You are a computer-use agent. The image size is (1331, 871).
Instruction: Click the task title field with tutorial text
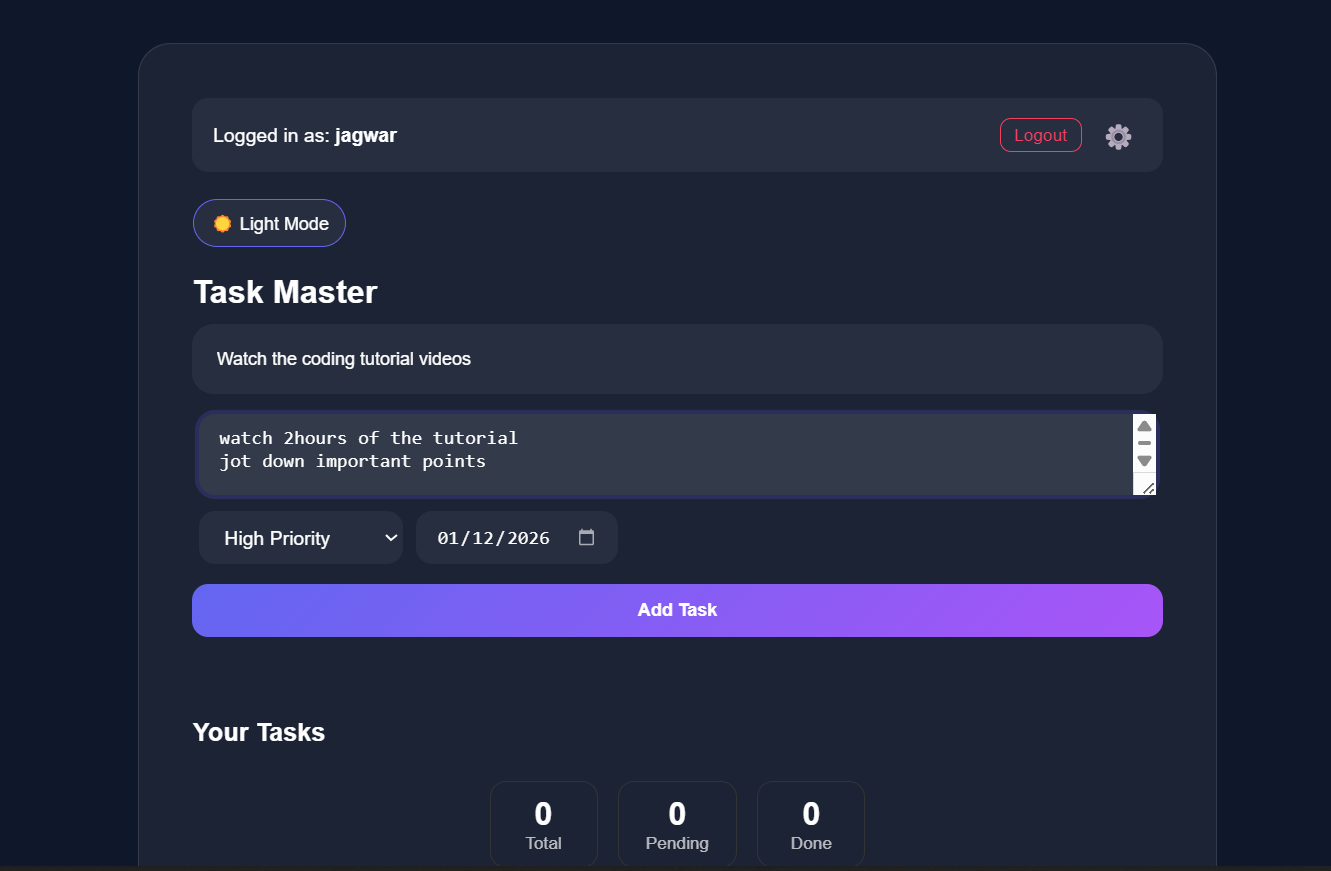[x=677, y=359]
